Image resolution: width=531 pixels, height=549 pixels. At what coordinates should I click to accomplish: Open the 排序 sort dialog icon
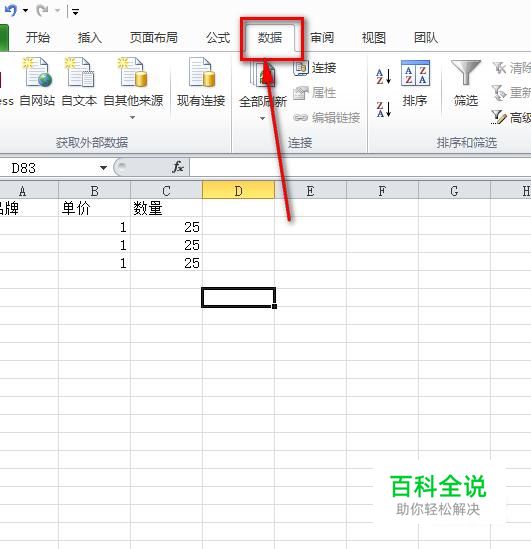tap(415, 83)
